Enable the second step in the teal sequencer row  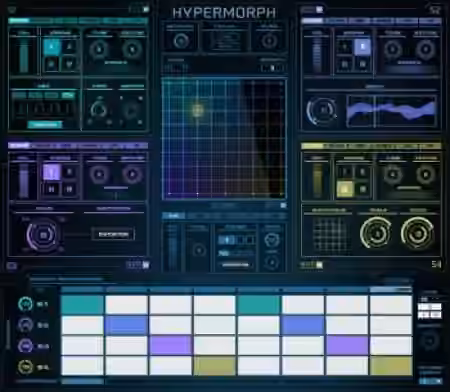click(x=126, y=304)
